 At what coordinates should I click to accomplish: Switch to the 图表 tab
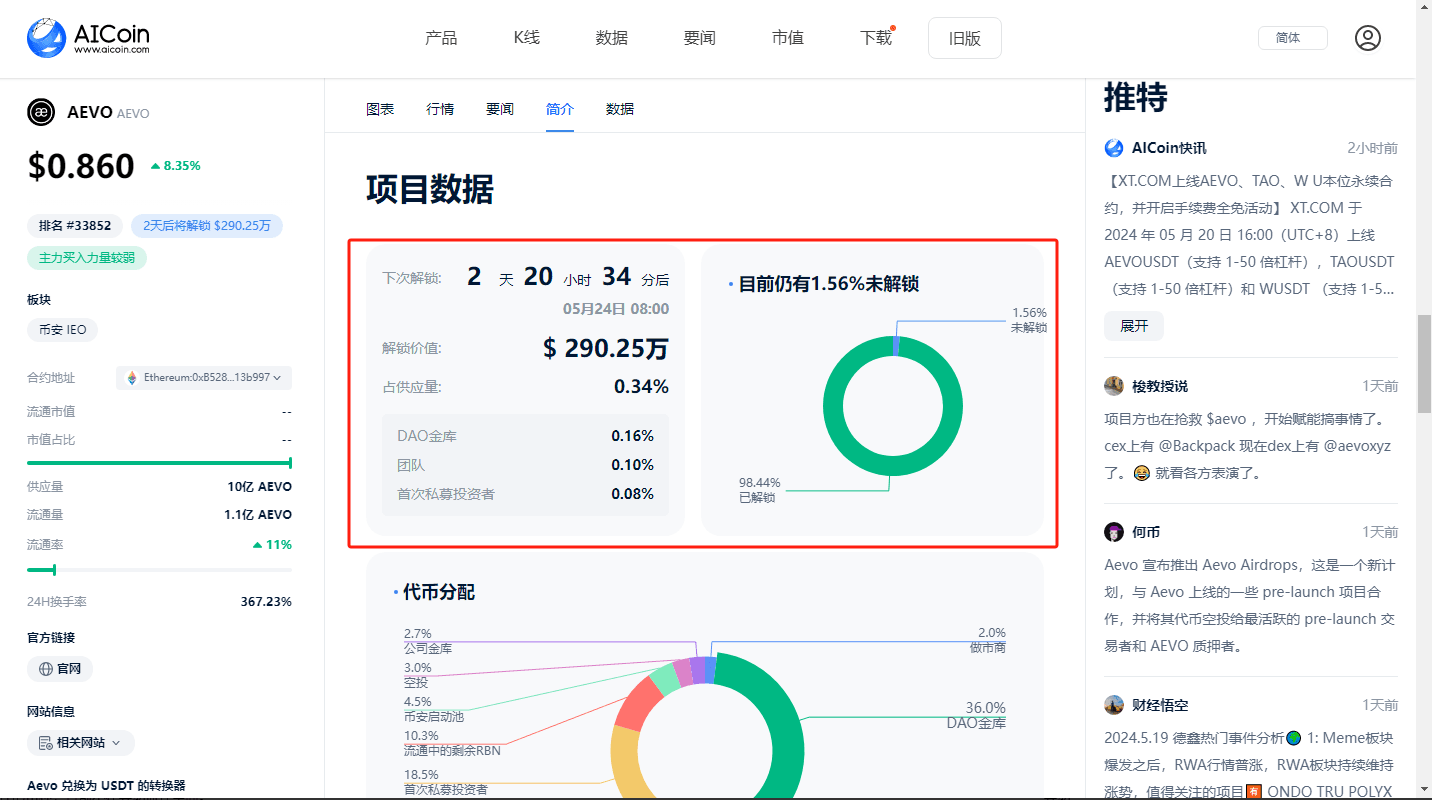(380, 109)
